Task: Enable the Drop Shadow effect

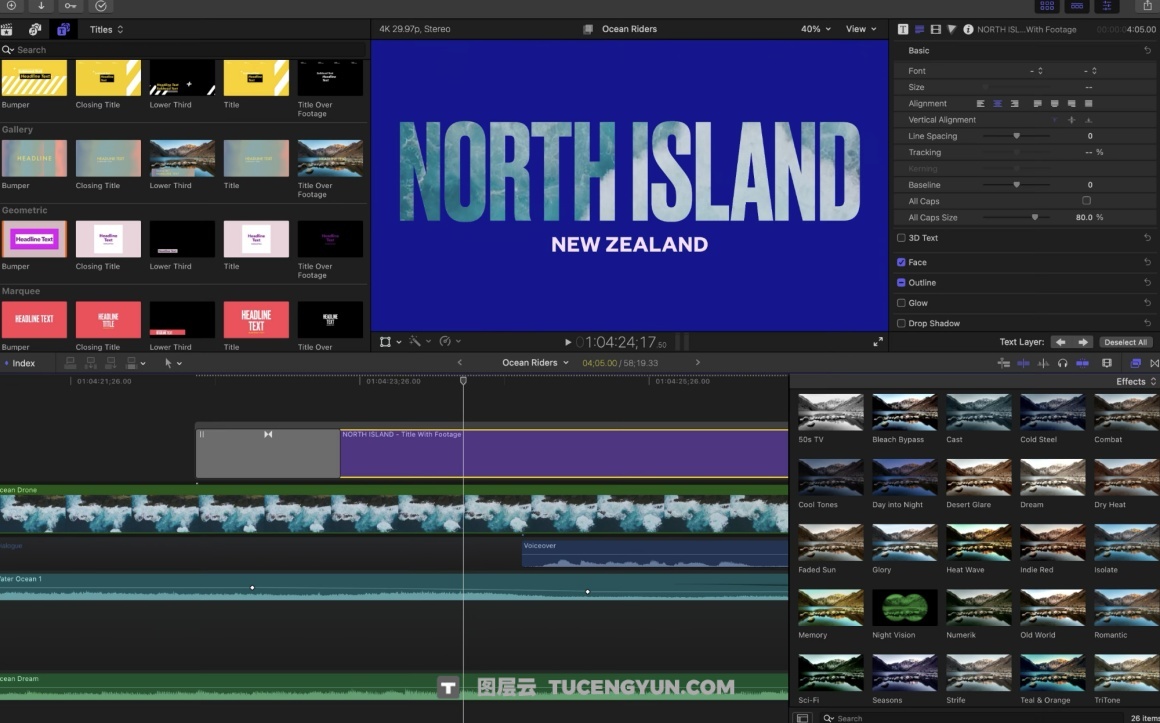Action: (901, 323)
